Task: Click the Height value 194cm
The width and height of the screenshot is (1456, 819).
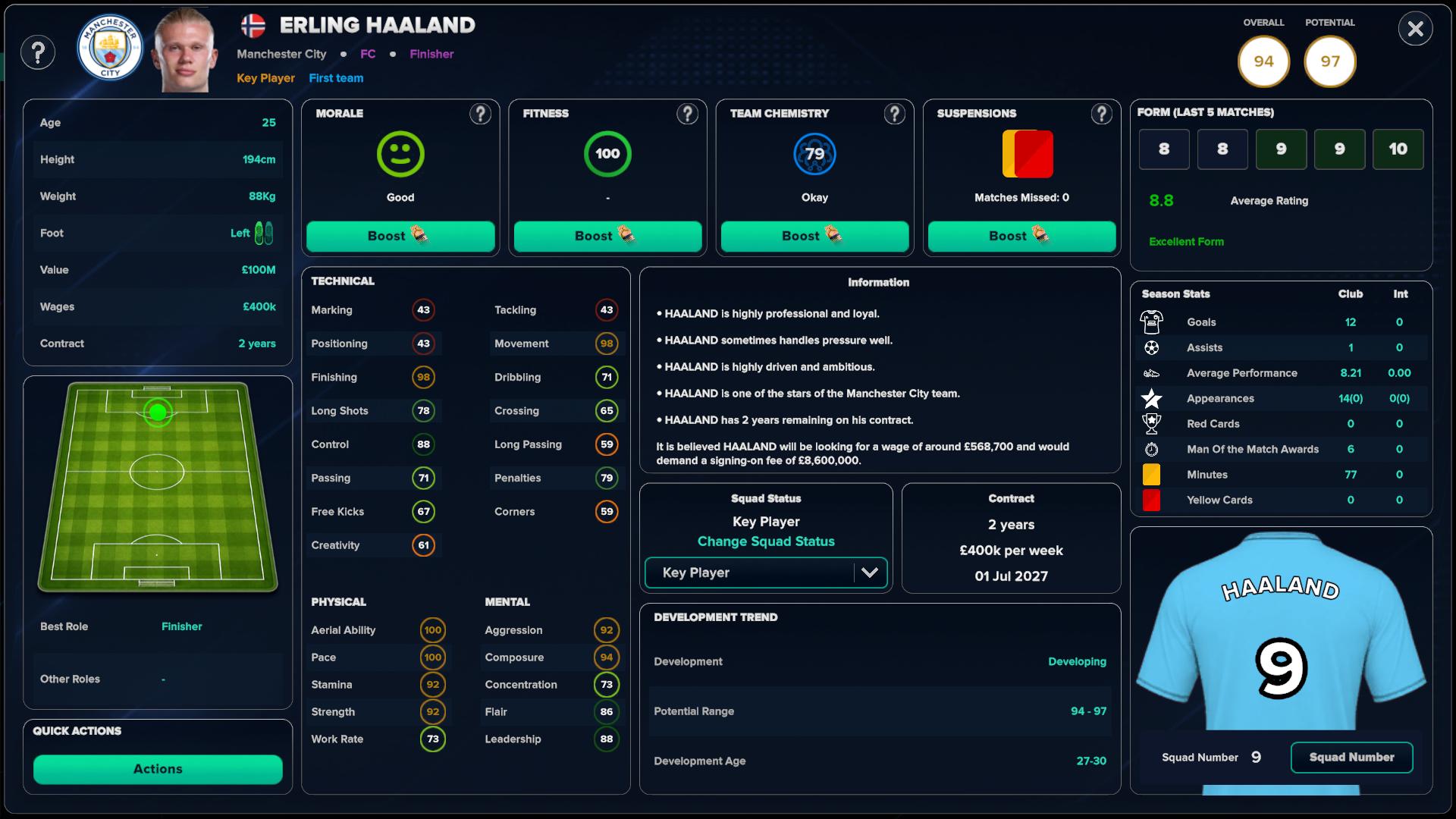Action: click(x=259, y=160)
